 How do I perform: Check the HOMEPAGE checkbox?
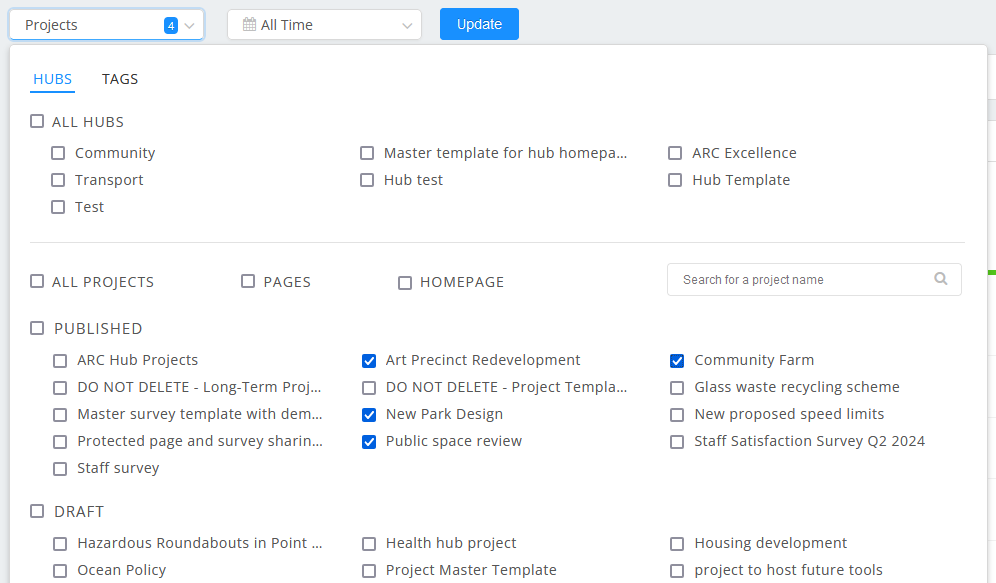tap(405, 283)
